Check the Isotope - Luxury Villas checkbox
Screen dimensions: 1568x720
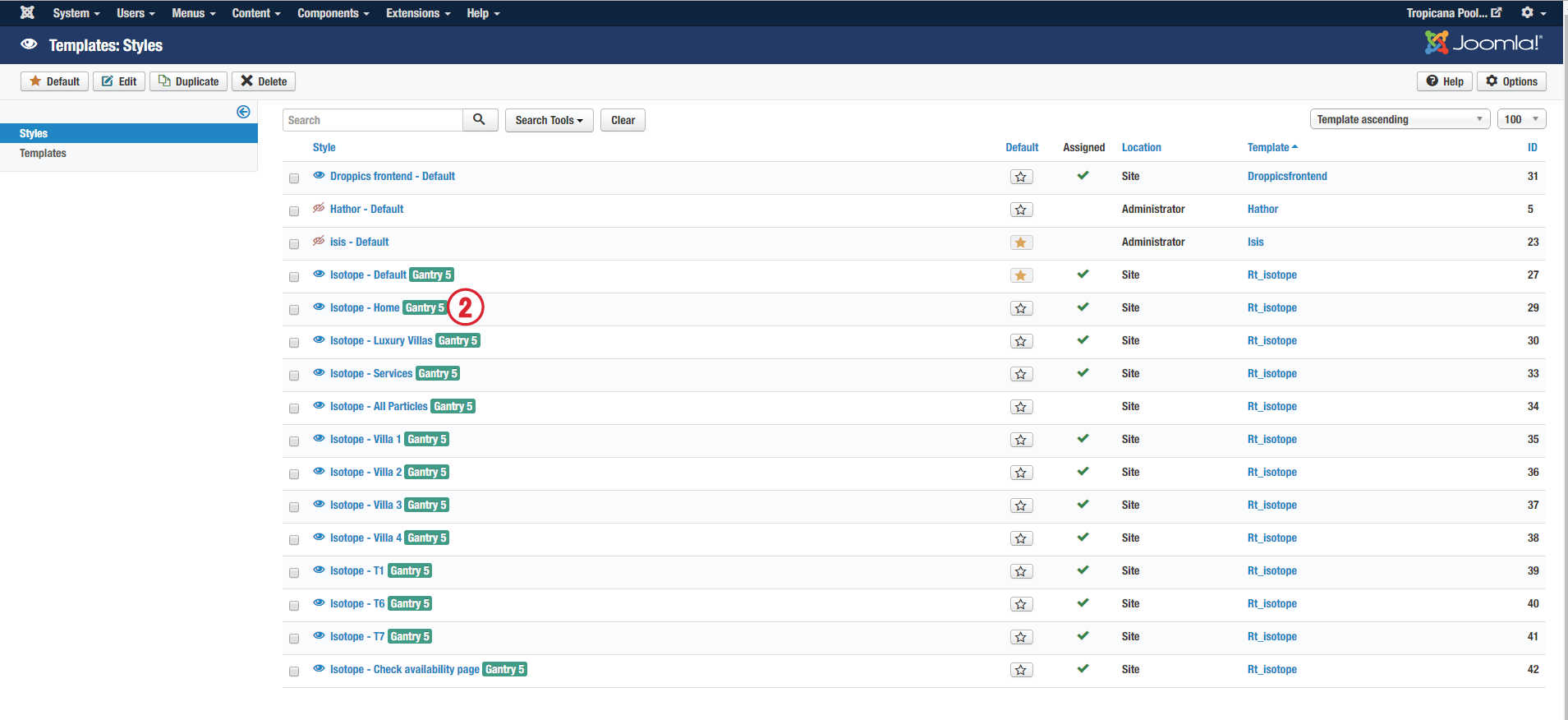click(294, 343)
